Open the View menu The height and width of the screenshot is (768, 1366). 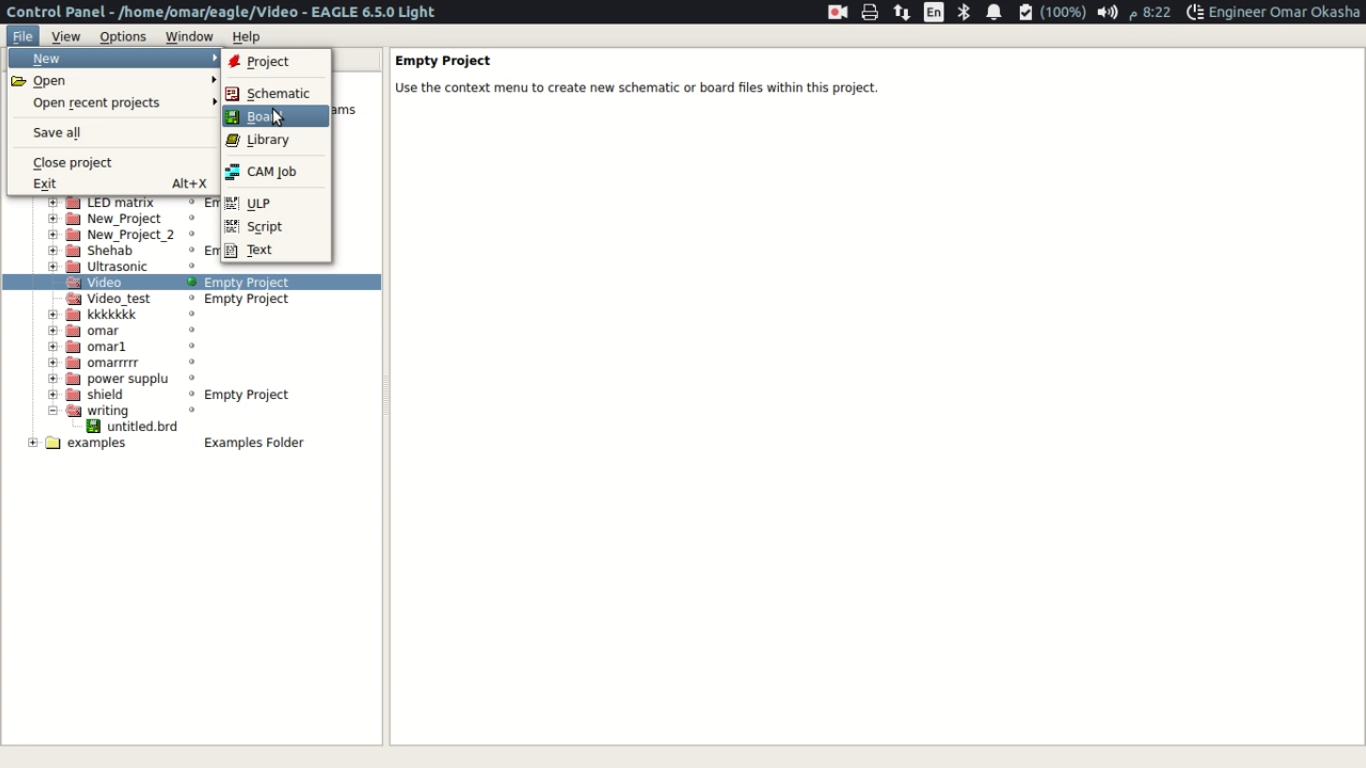click(66, 37)
